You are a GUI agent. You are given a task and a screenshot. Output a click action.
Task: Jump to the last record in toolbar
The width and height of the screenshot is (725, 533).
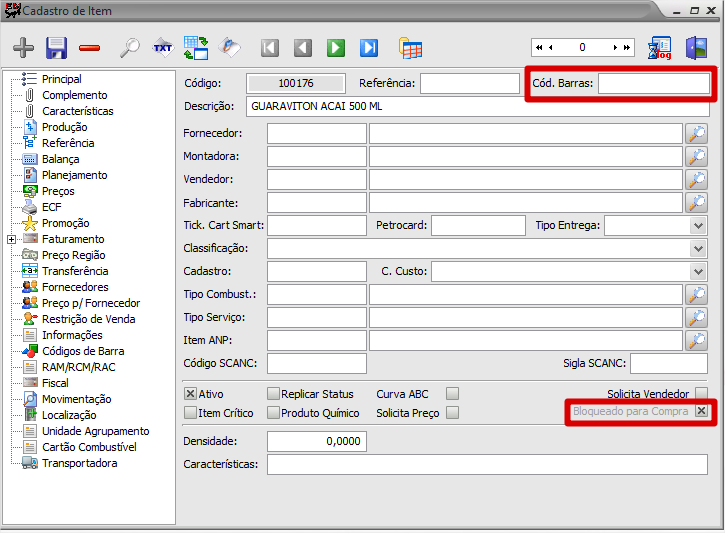point(369,47)
